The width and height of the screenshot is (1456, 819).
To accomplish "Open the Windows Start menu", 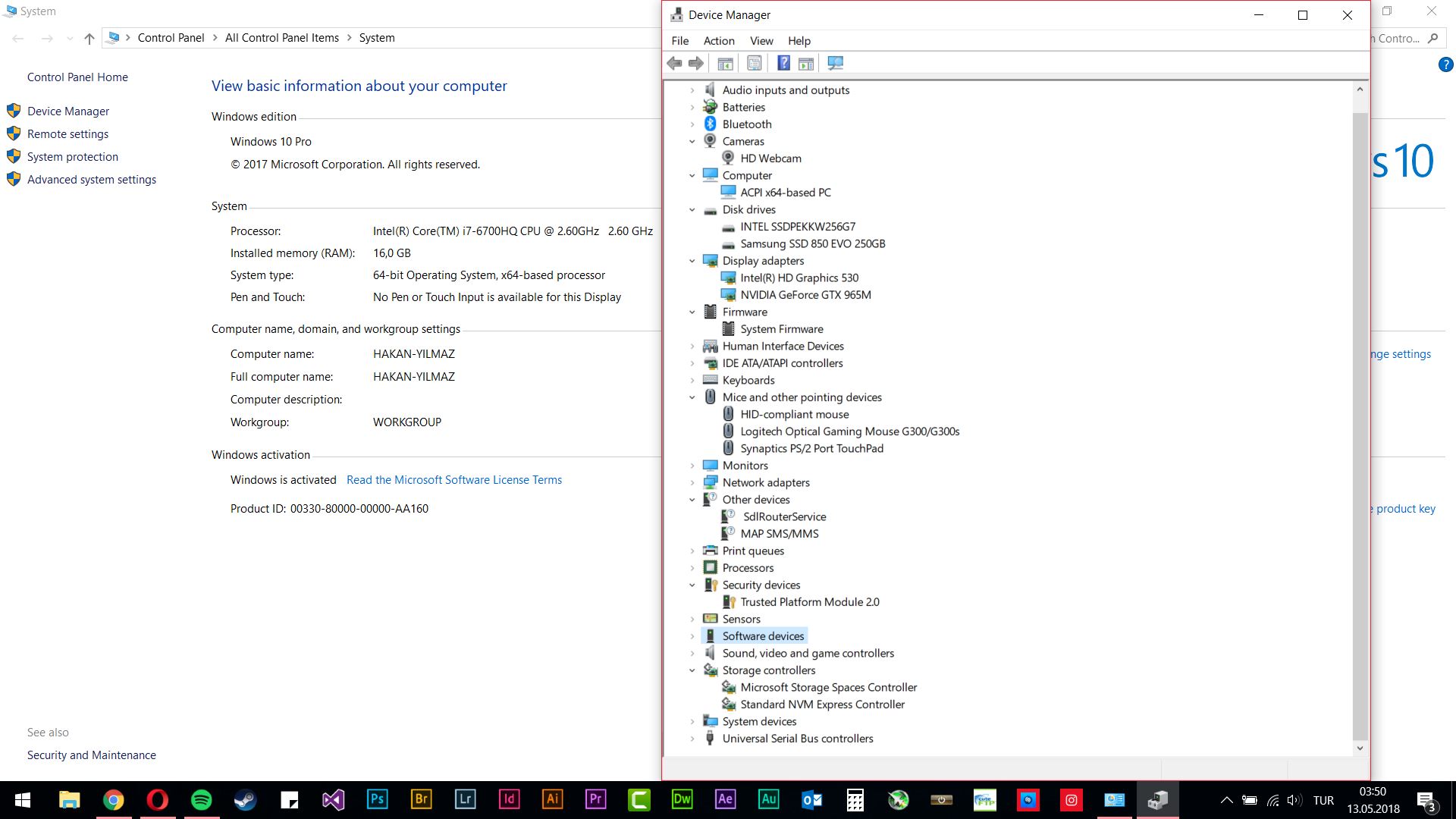I will [x=23, y=800].
